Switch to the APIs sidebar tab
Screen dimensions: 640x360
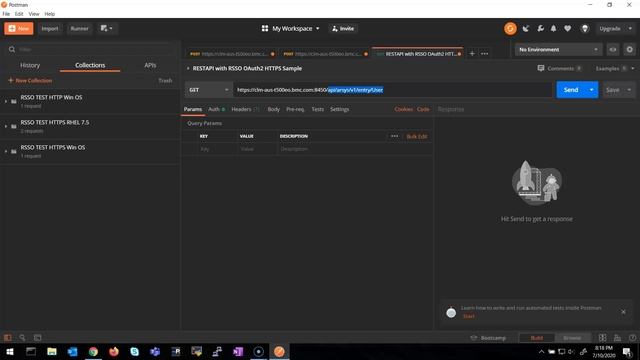pos(150,65)
